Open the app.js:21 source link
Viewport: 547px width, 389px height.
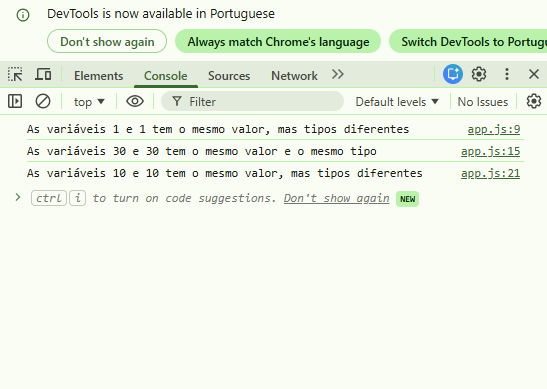click(x=490, y=173)
